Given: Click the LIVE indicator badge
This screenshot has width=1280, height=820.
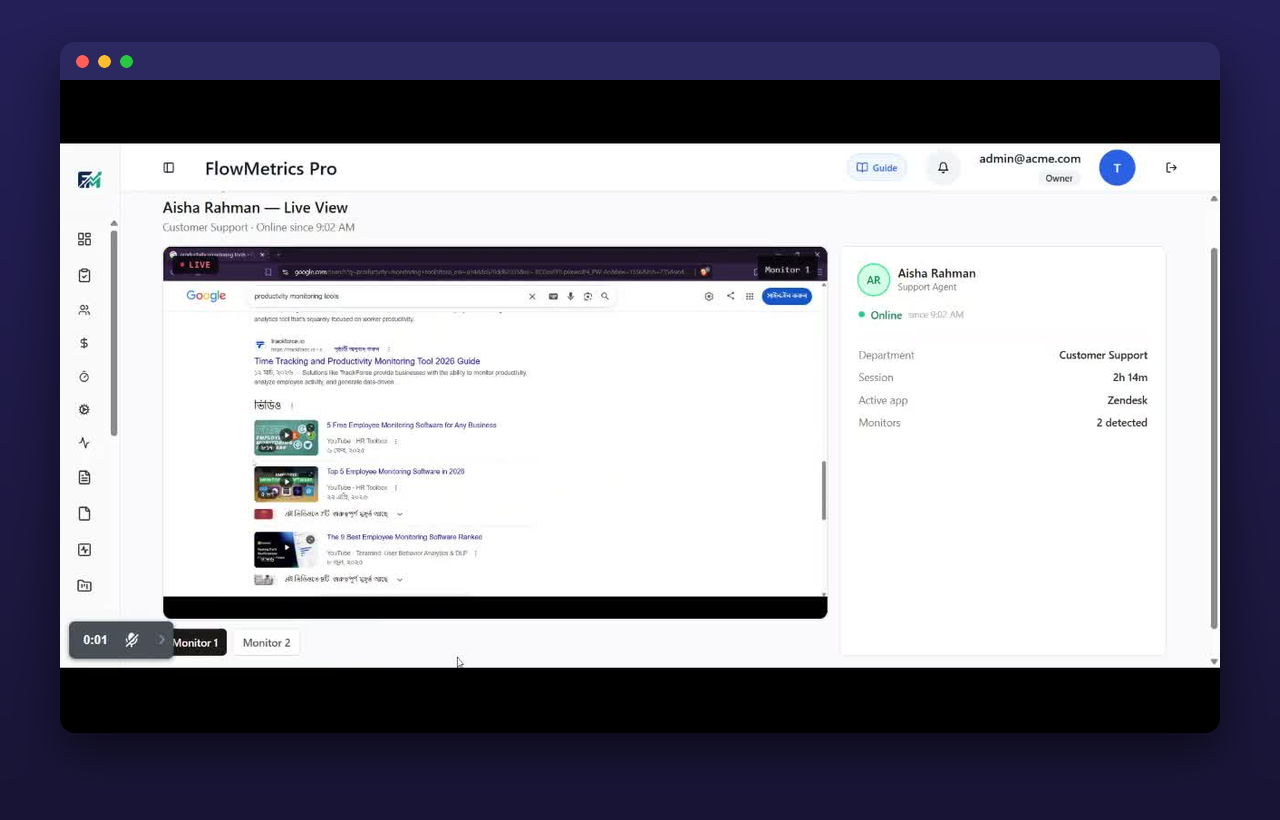Looking at the screenshot, I should click(195, 265).
